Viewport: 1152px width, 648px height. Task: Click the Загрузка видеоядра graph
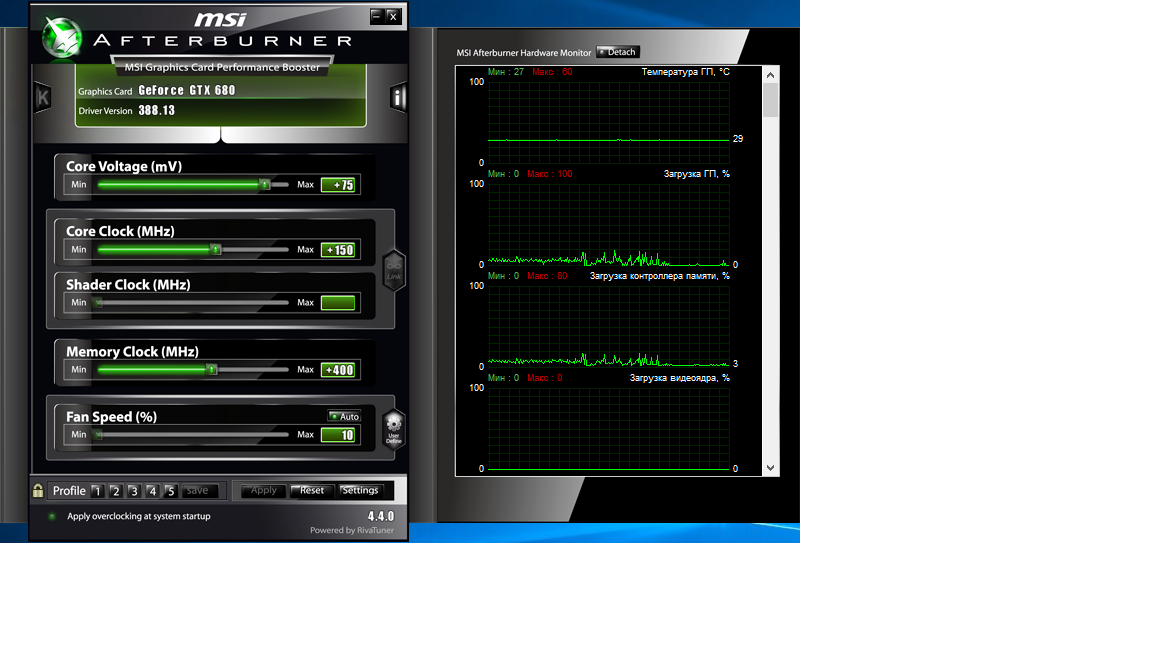[x=608, y=428]
